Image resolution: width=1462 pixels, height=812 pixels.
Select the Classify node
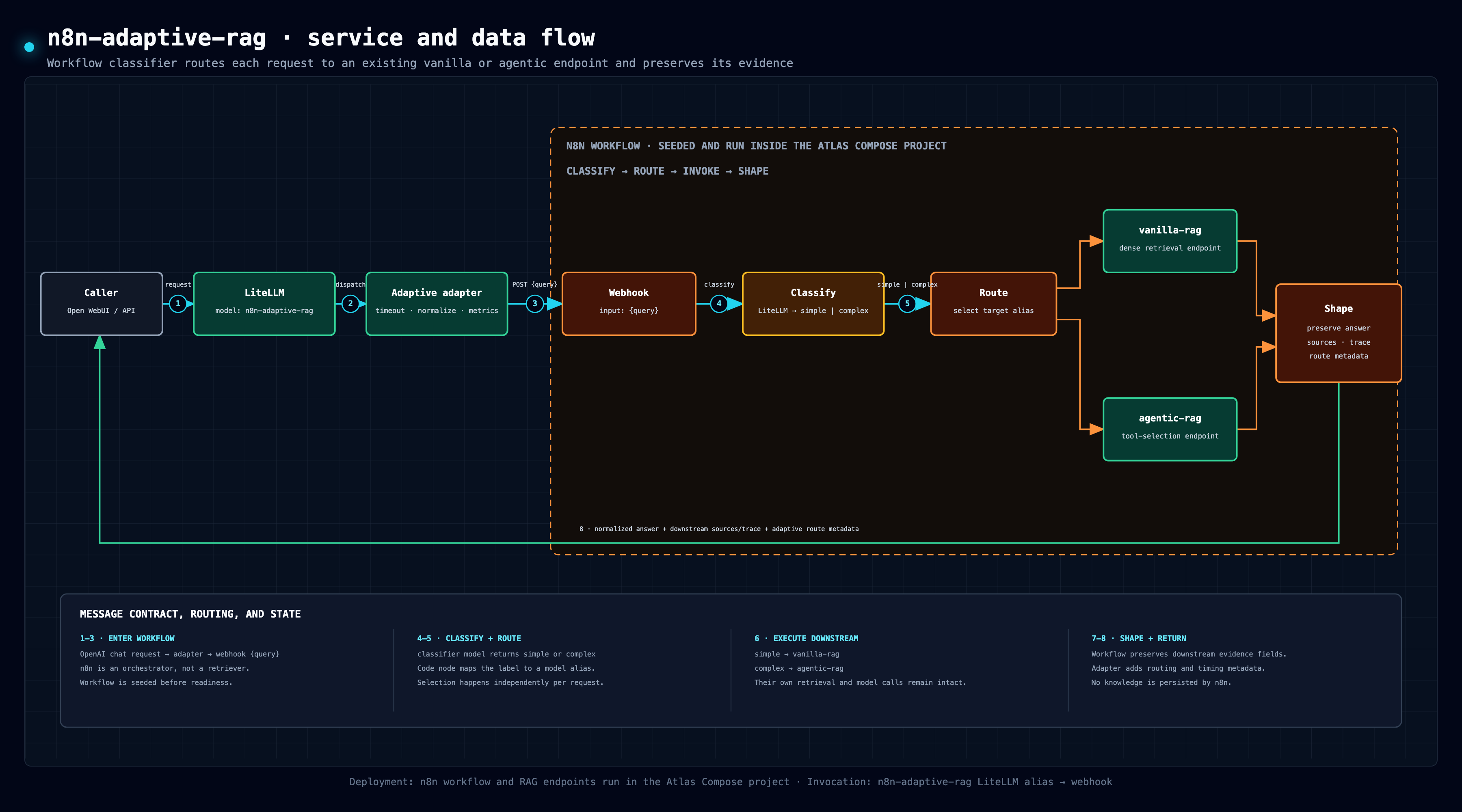[813, 304]
